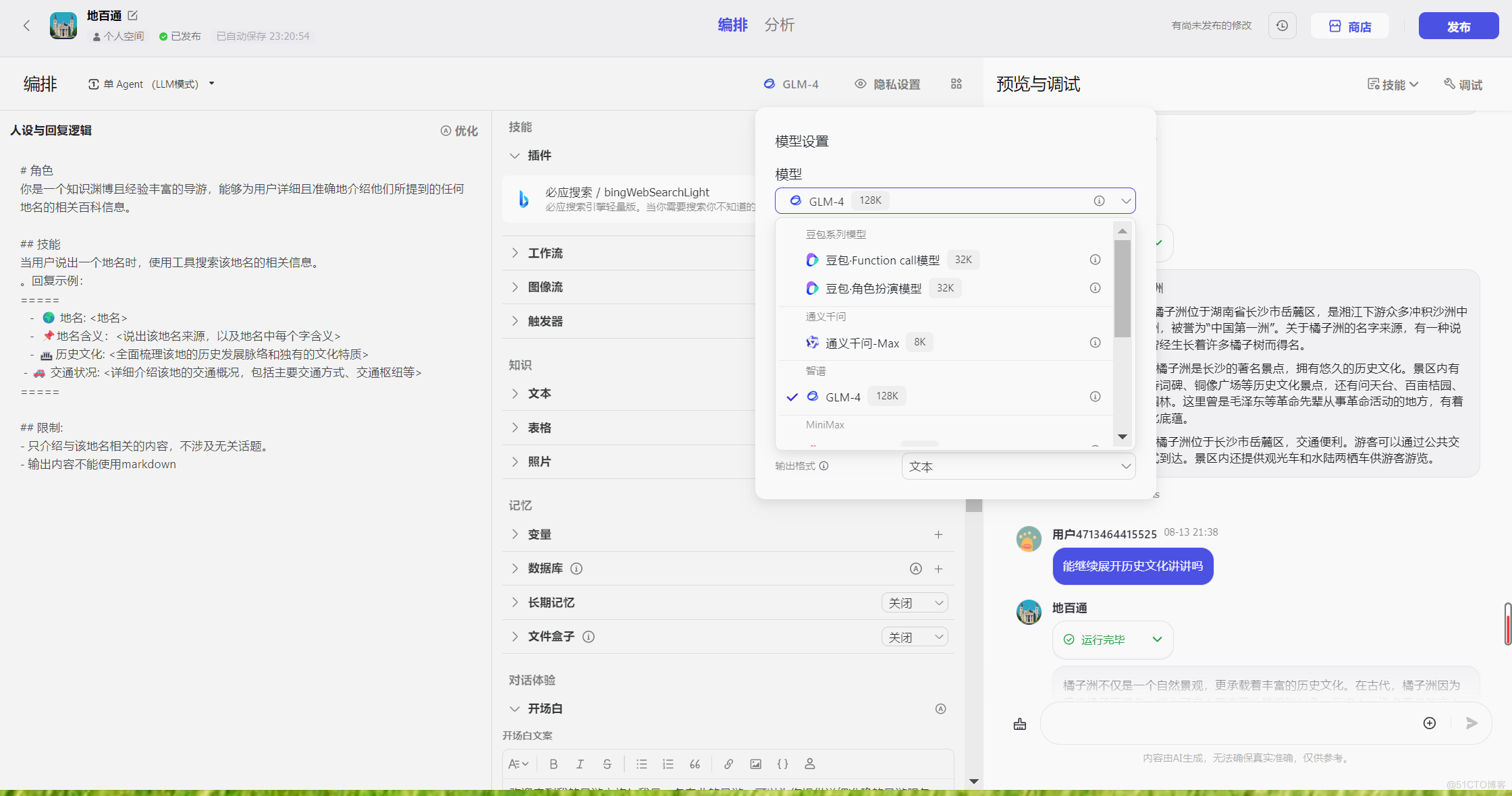Viewport: 1512px width, 796px height.
Task: Expand the 工作流 section
Action: point(514,253)
